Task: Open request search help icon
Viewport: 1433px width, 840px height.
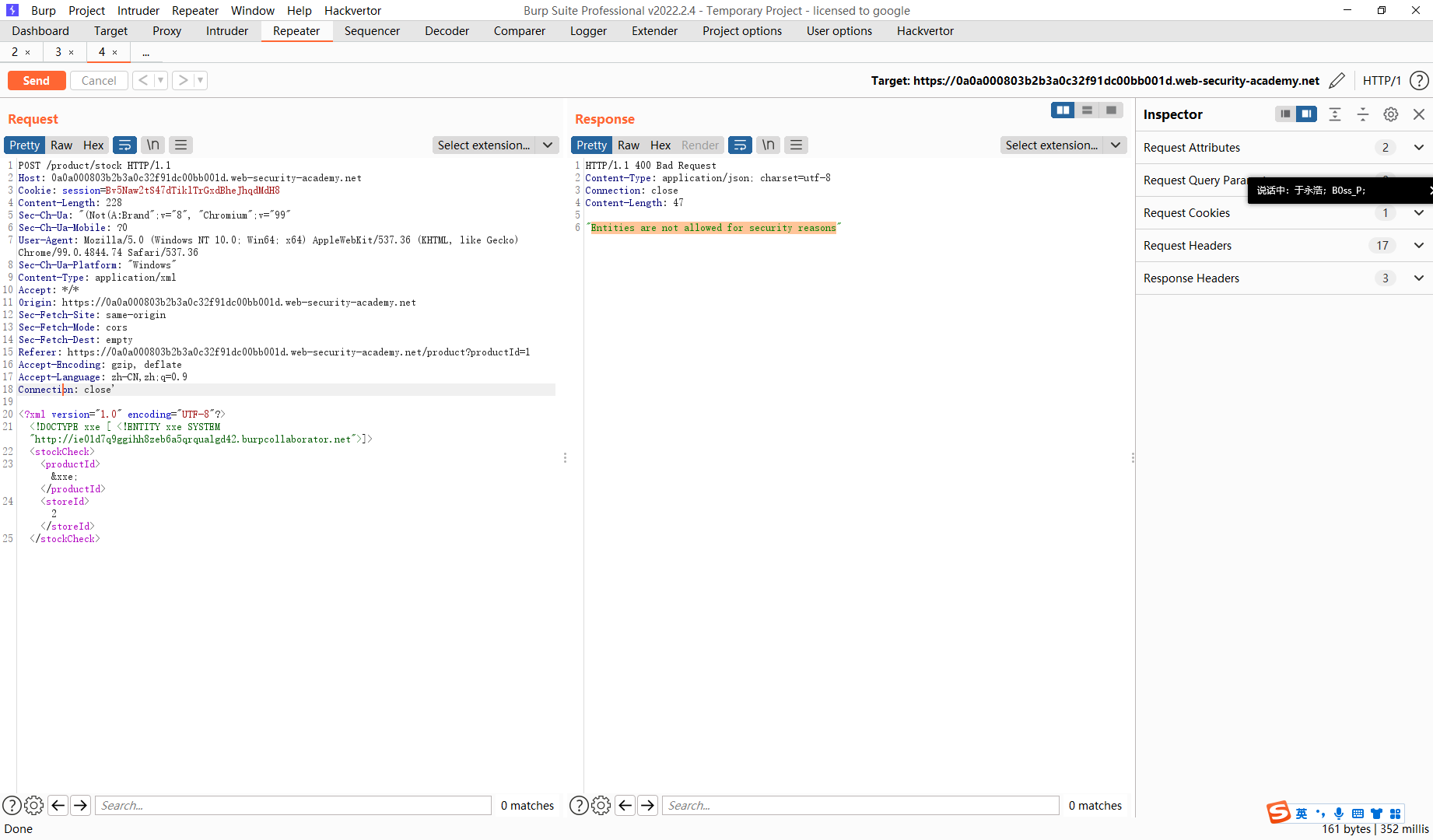Action: tap(12, 806)
